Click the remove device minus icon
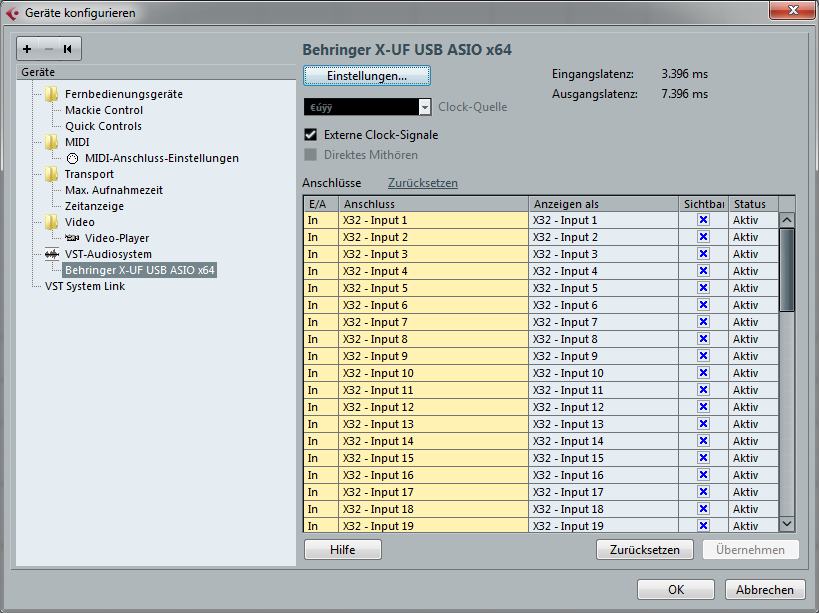Image resolution: width=819 pixels, height=613 pixels. click(x=49, y=49)
